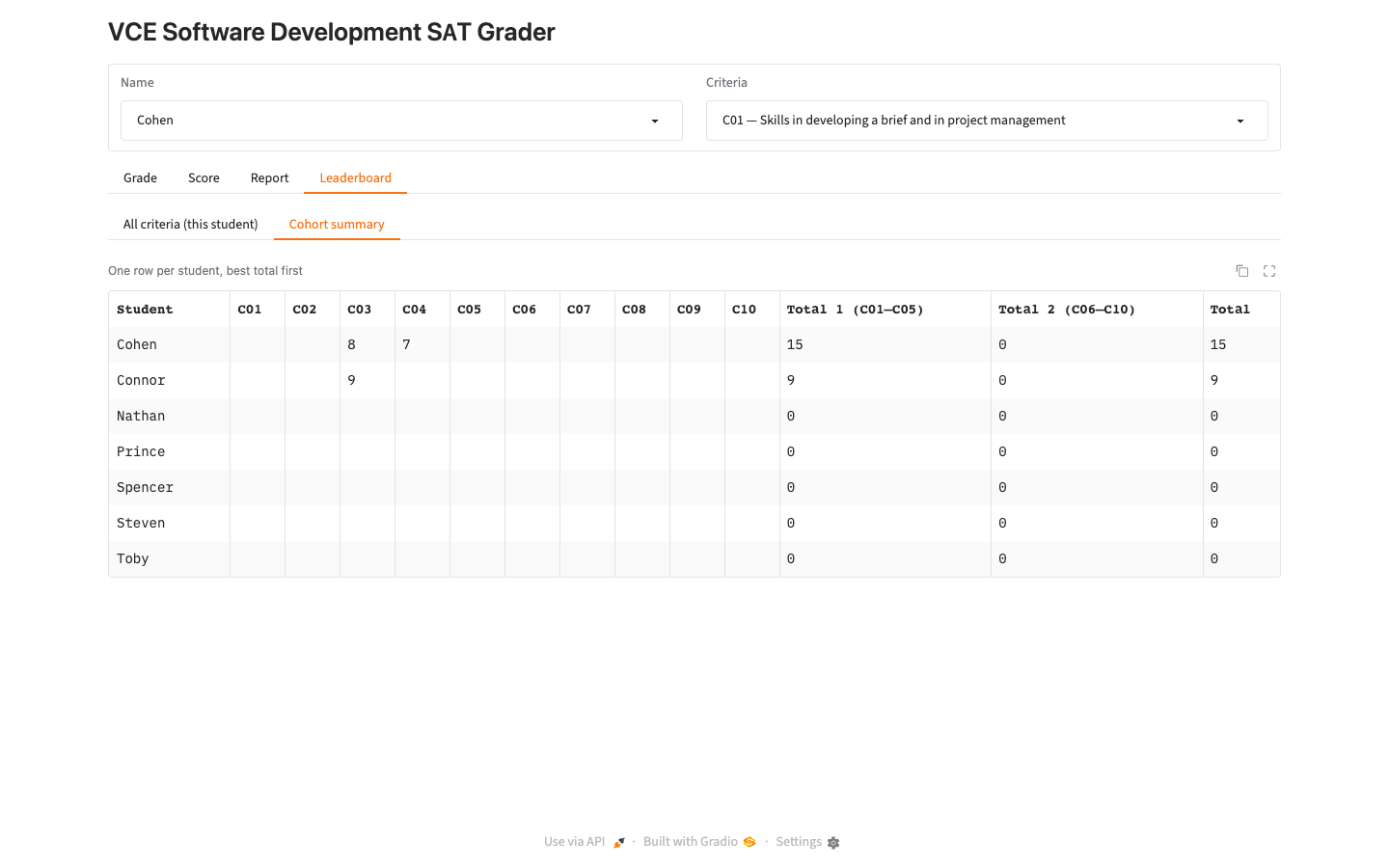Click Connor's C03 score of 9
The height and width of the screenshot is (868, 1389).
point(368,381)
